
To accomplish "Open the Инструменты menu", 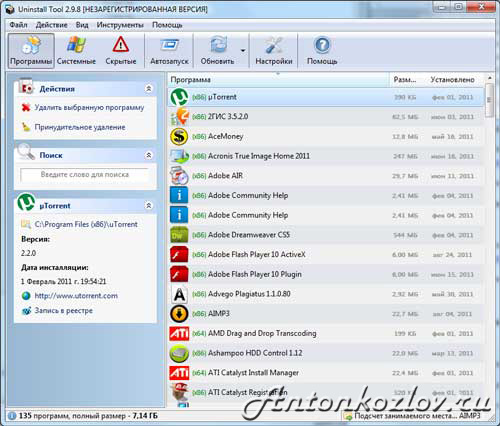I will click(x=120, y=25).
